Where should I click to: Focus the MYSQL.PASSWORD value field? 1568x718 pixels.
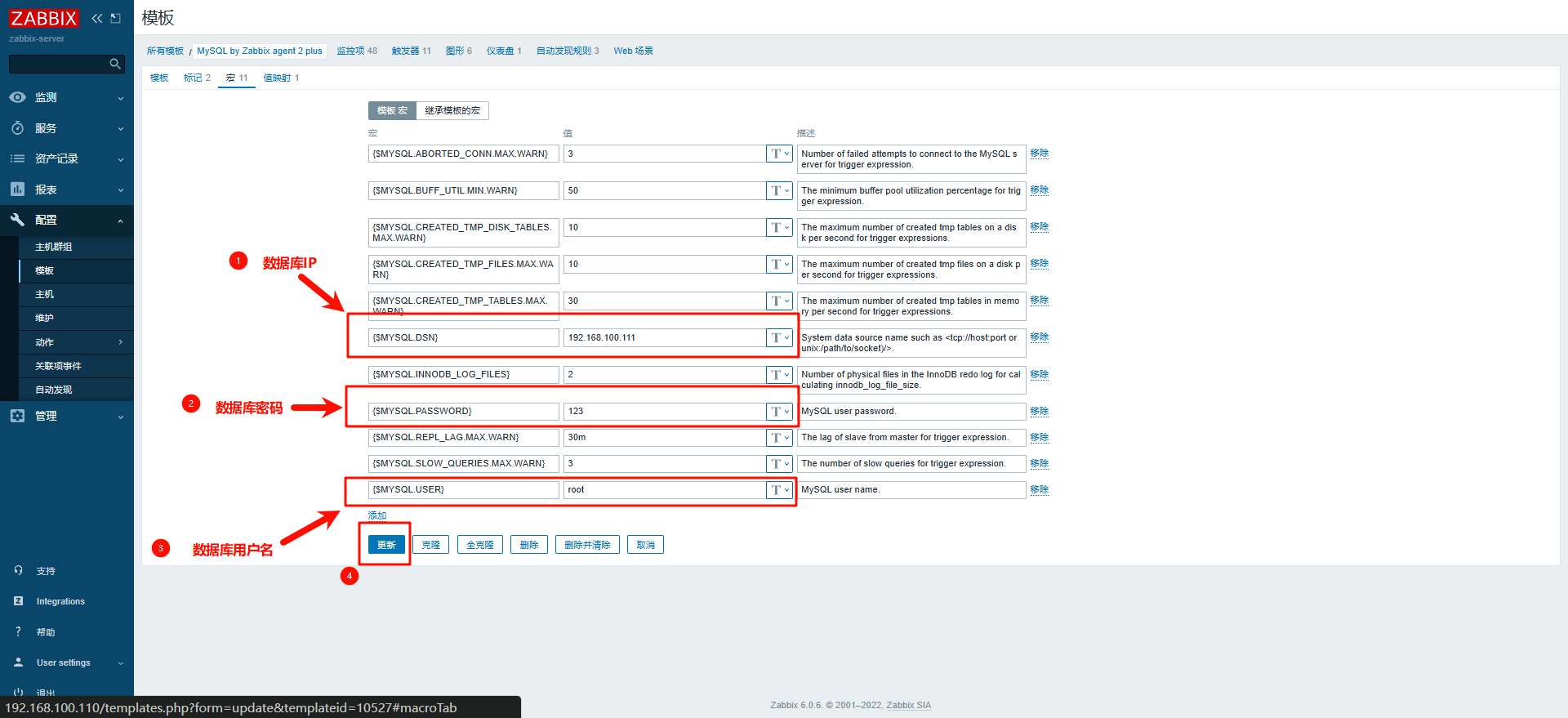(665, 411)
